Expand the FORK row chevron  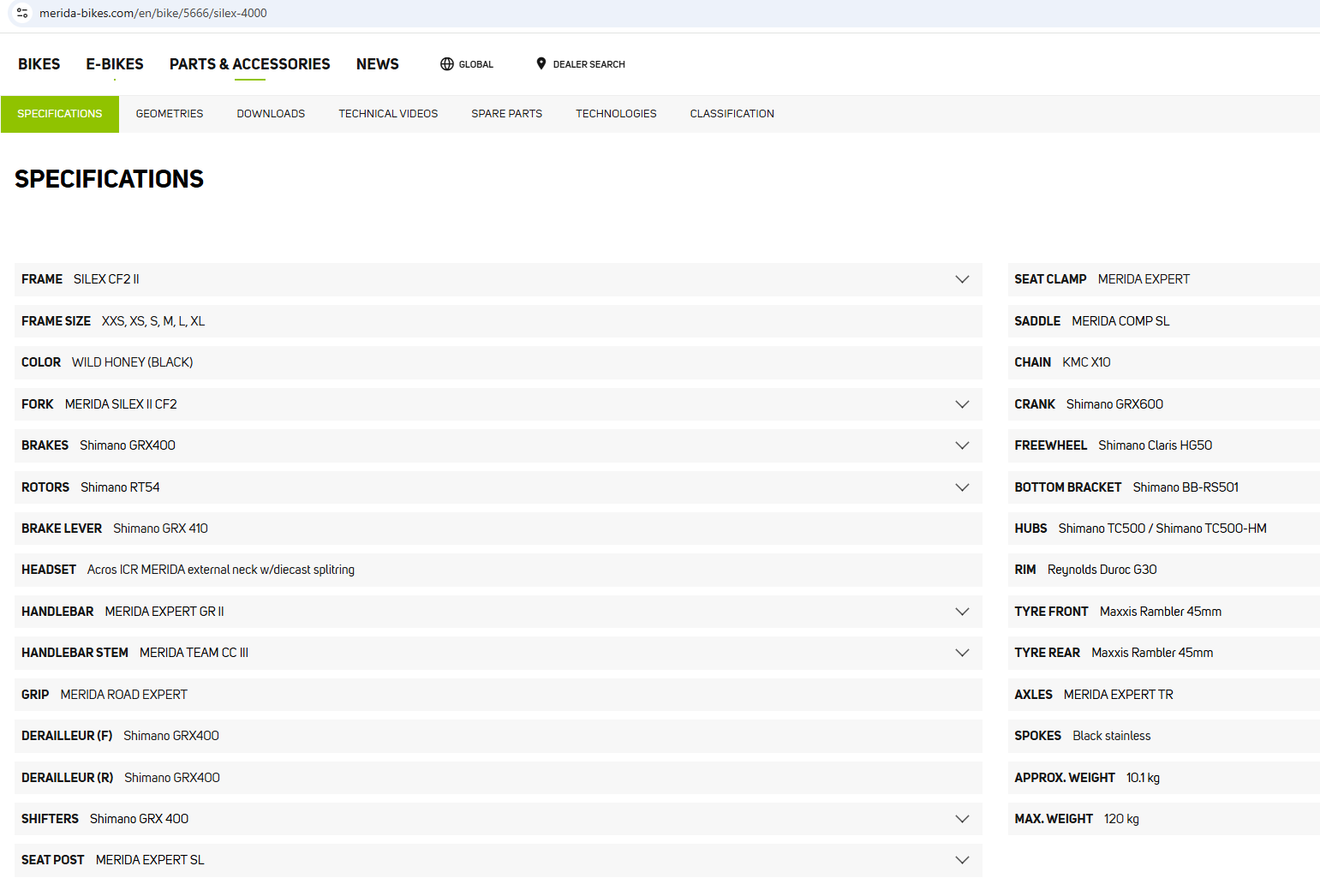tap(962, 404)
